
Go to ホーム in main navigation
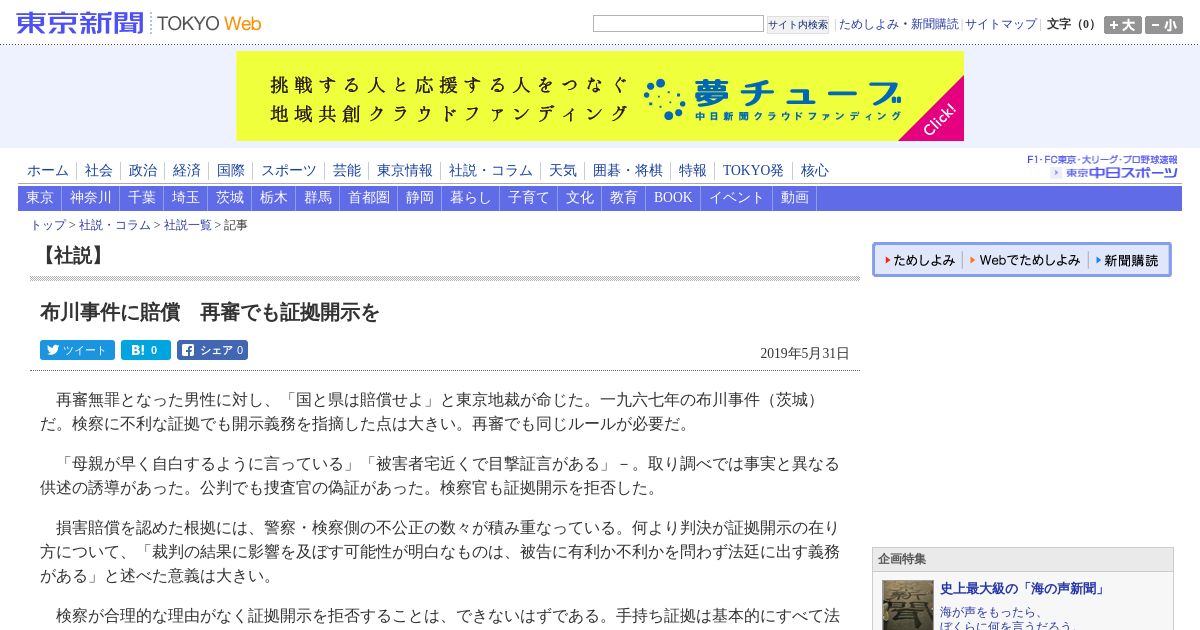(x=48, y=170)
